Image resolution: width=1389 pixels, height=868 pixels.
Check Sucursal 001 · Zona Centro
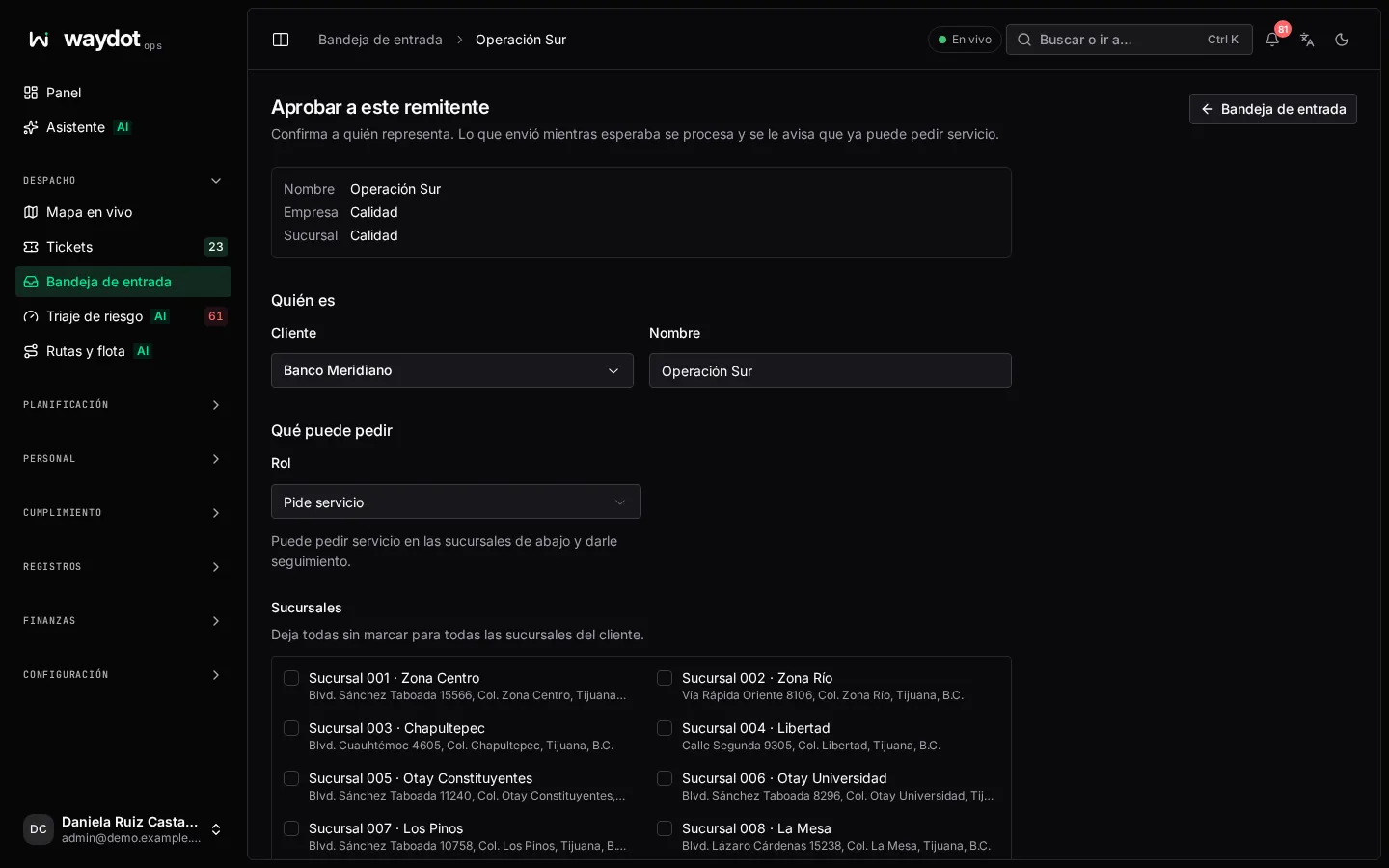291,678
